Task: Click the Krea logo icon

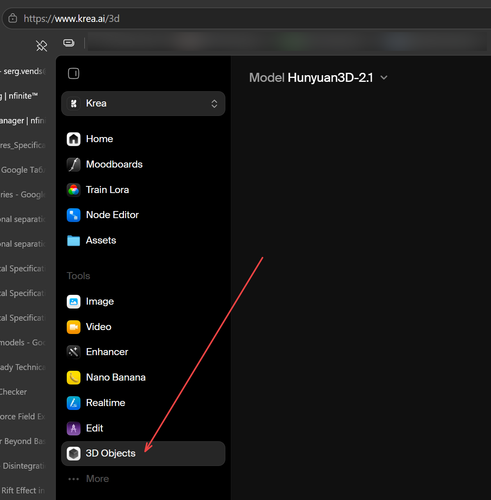Action: pos(74,104)
